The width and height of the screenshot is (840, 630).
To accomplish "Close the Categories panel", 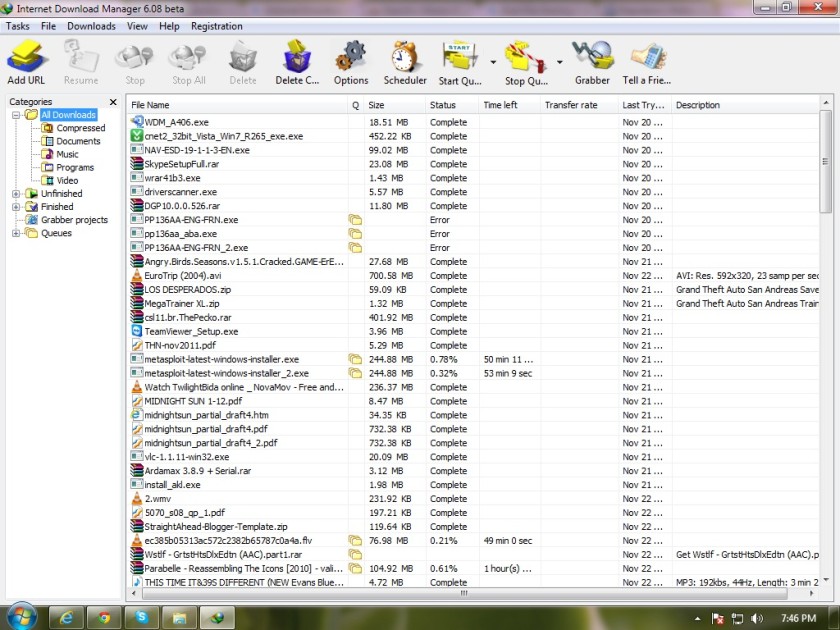I will tap(113, 102).
